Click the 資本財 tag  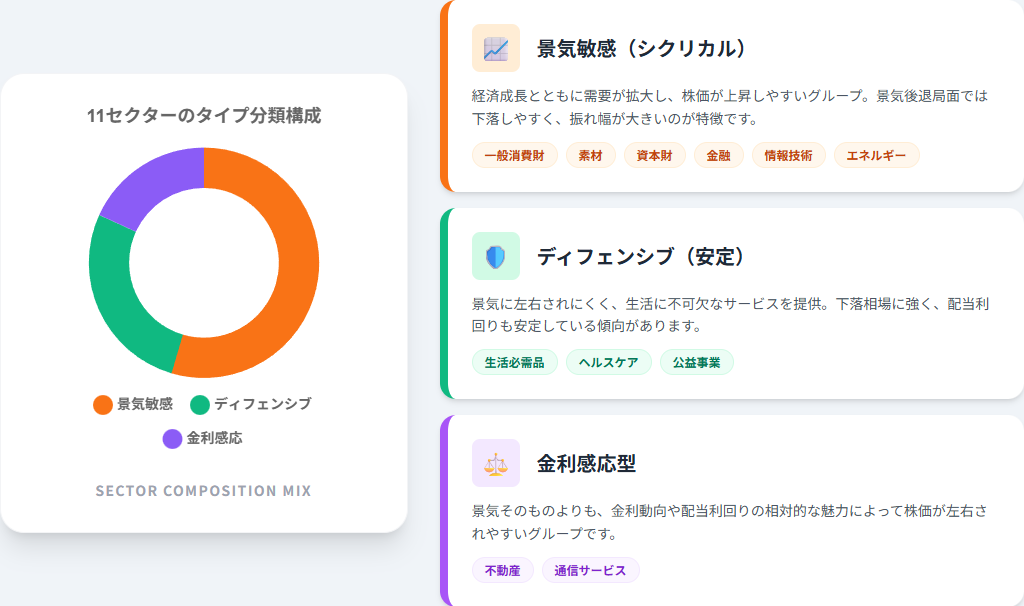coord(654,155)
